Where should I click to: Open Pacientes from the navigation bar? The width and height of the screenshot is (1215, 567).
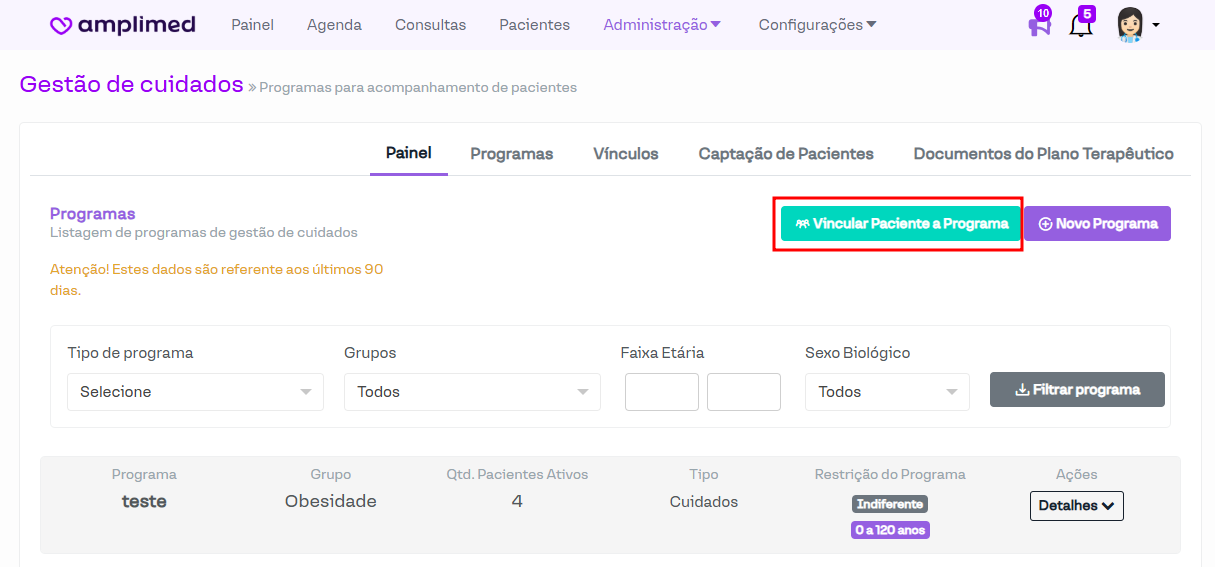pyautogui.click(x=534, y=25)
